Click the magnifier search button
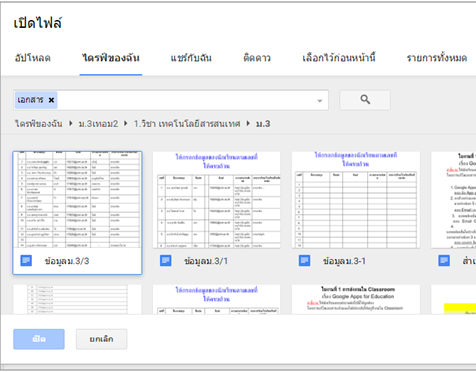 (x=365, y=100)
